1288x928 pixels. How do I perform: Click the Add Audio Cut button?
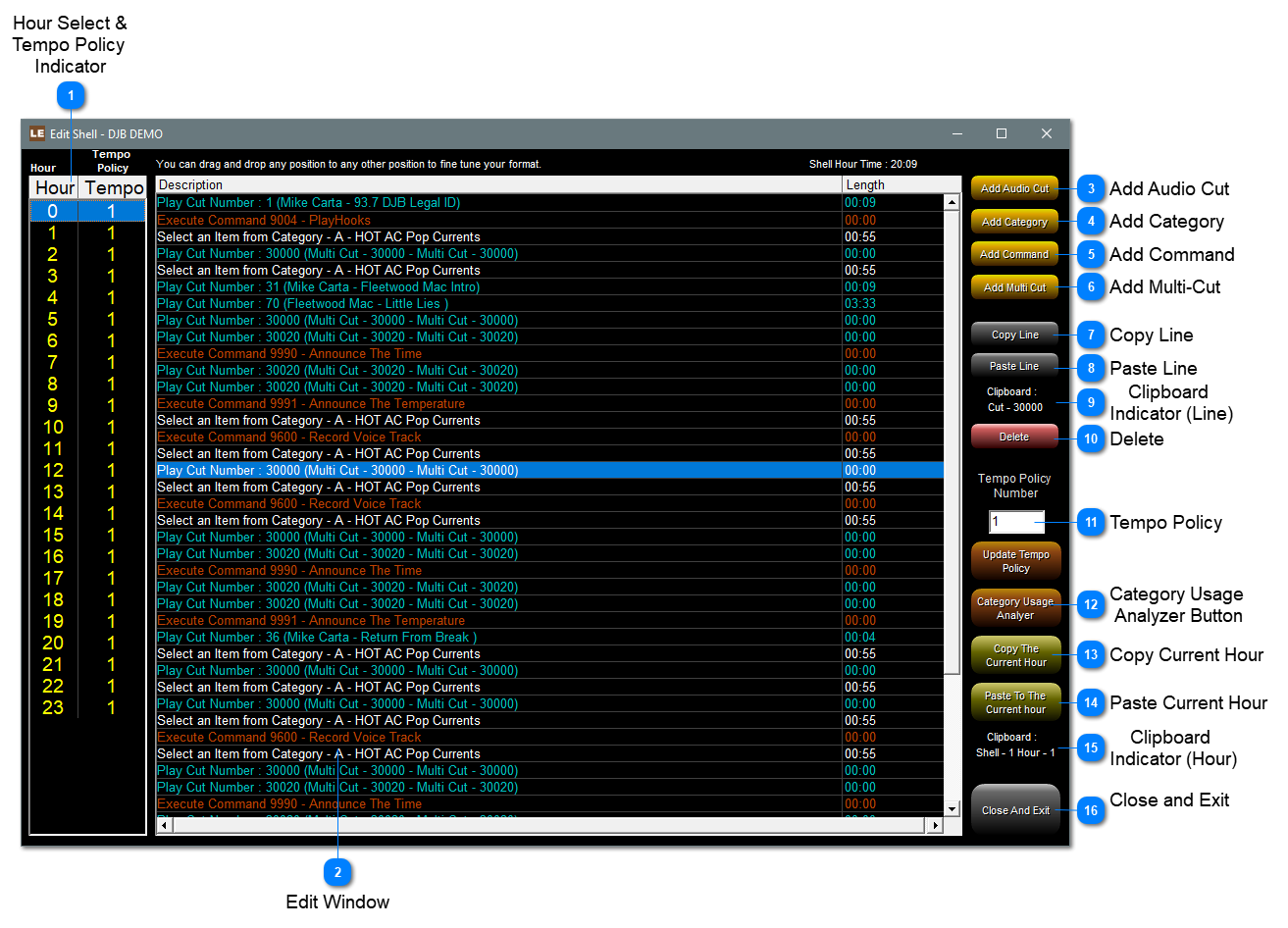pos(1014,188)
